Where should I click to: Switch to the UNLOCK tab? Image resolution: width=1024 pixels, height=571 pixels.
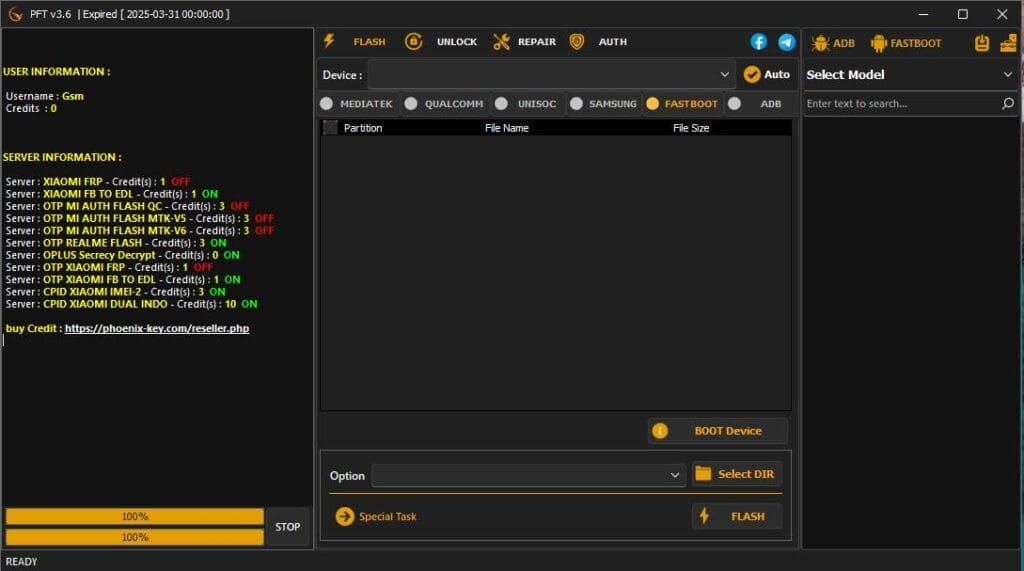tap(456, 42)
